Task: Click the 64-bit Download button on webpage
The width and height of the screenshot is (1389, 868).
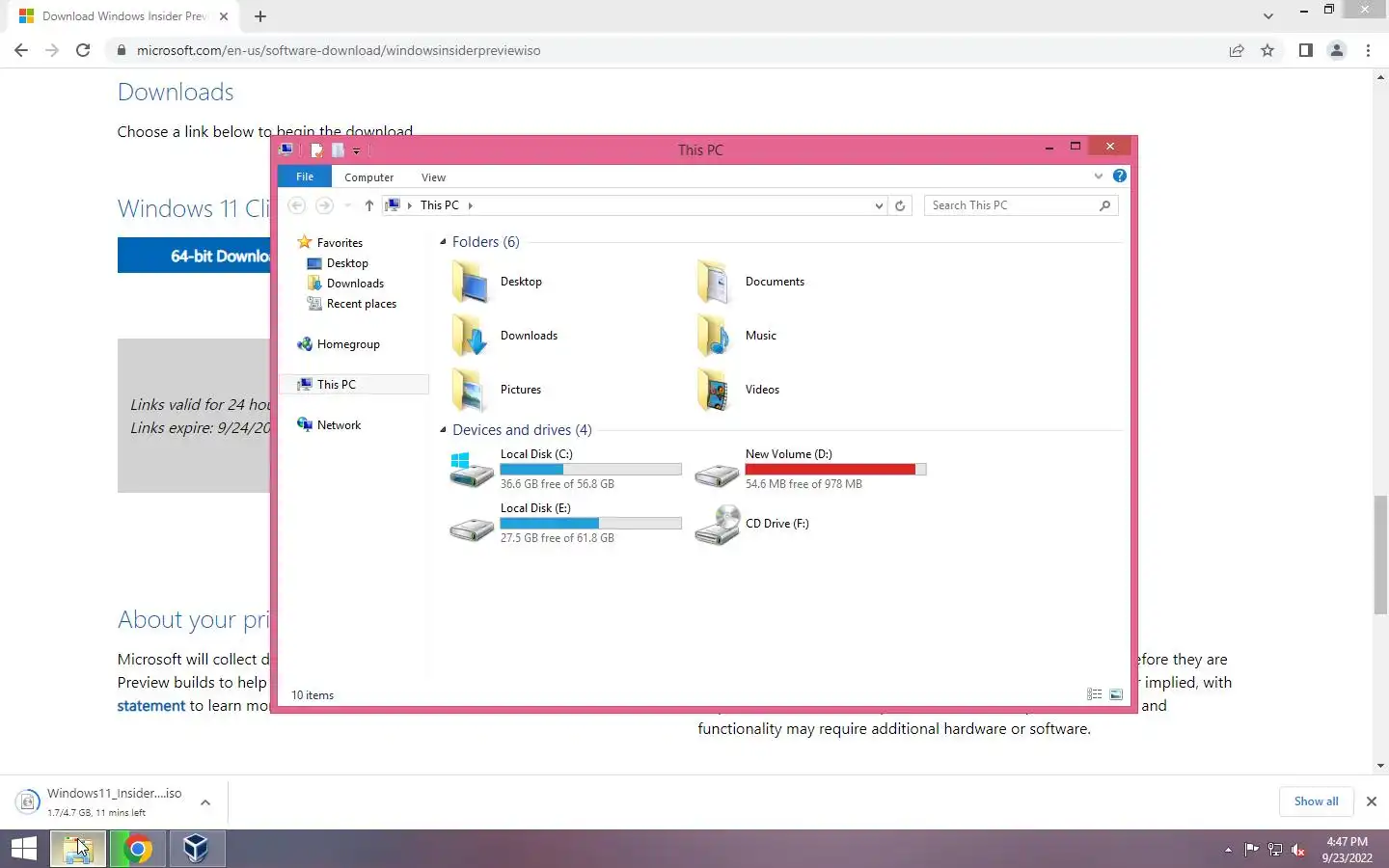Action: tap(195, 256)
